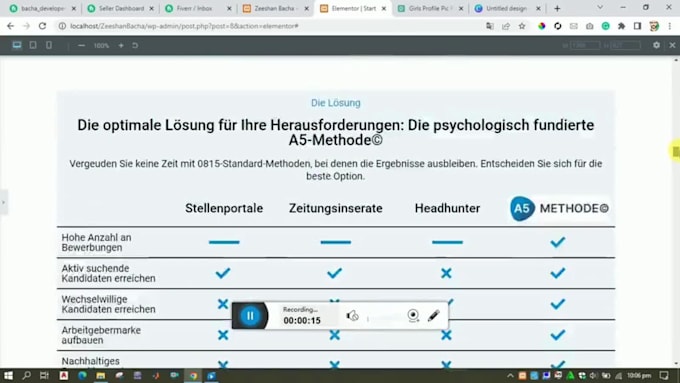The image size is (680, 383).
Task: Expand the collapsed Elementor side panel
Action: pos(3,202)
